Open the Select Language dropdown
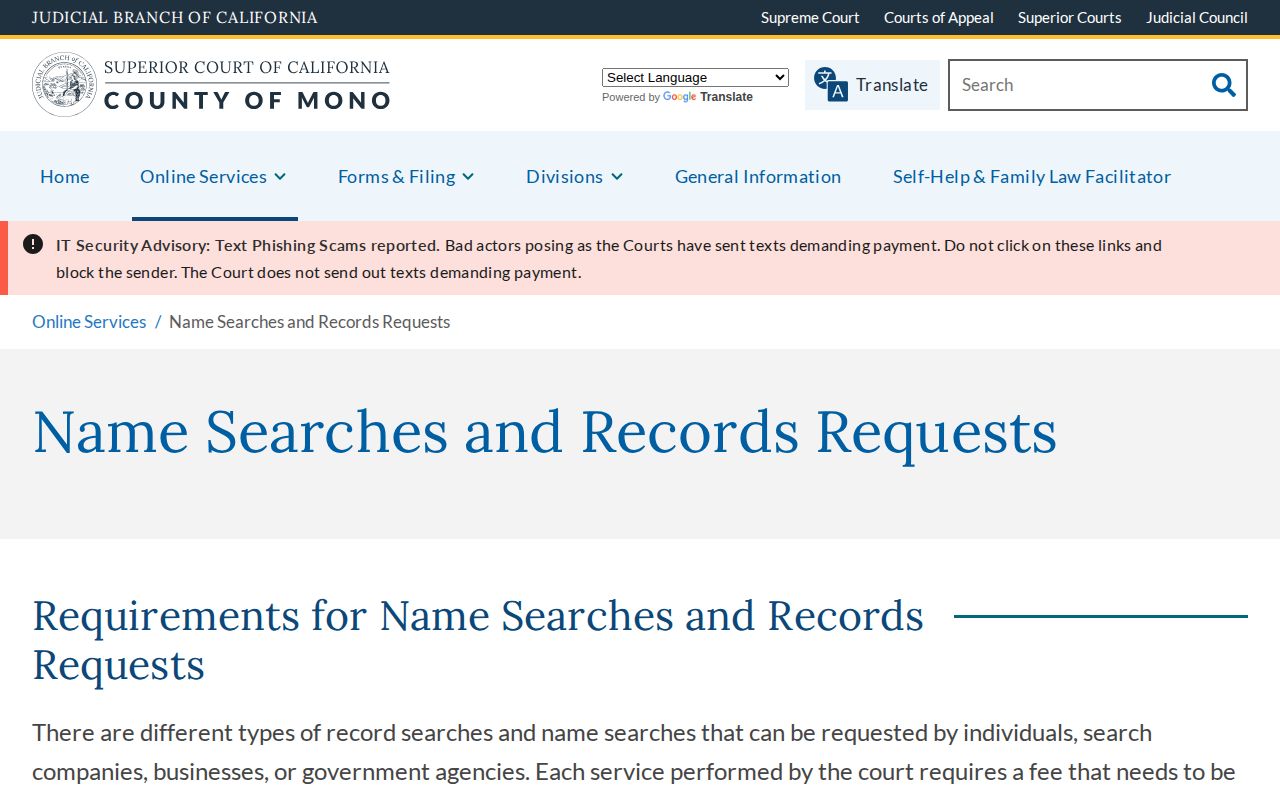The height and width of the screenshot is (800, 1280). (695, 77)
